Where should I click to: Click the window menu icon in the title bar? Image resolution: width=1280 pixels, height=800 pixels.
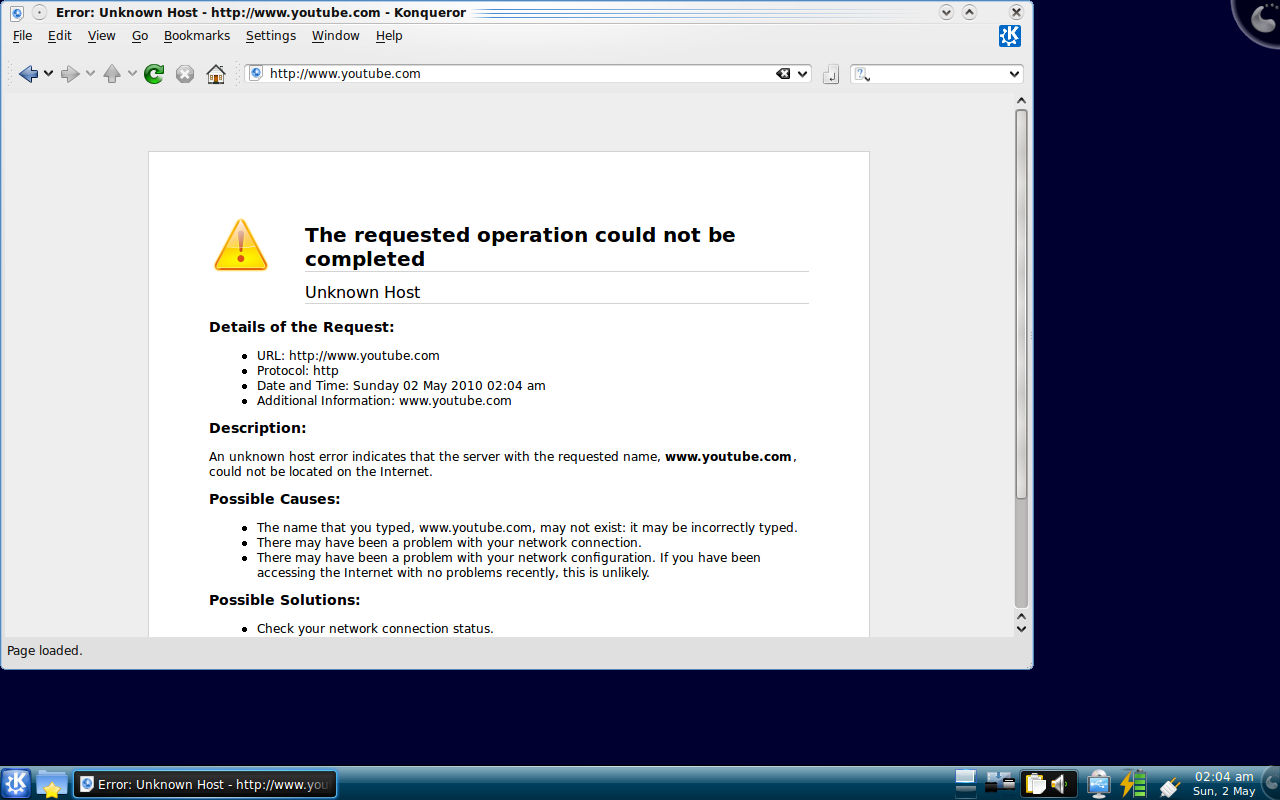point(17,13)
